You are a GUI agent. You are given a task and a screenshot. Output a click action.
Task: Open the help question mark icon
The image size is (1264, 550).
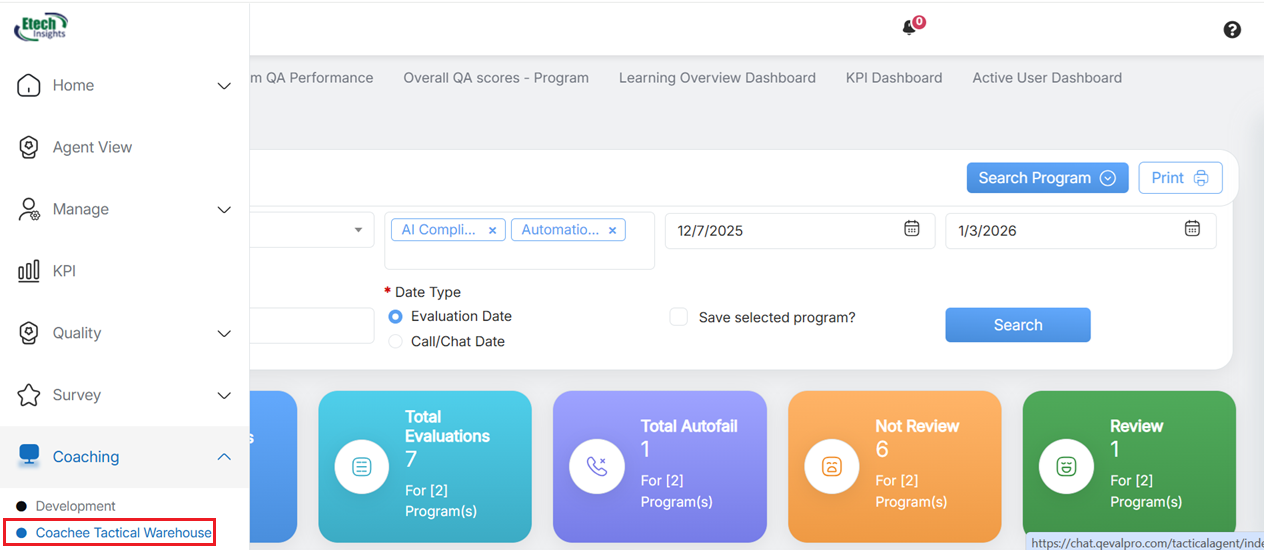tap(1232, 30)
